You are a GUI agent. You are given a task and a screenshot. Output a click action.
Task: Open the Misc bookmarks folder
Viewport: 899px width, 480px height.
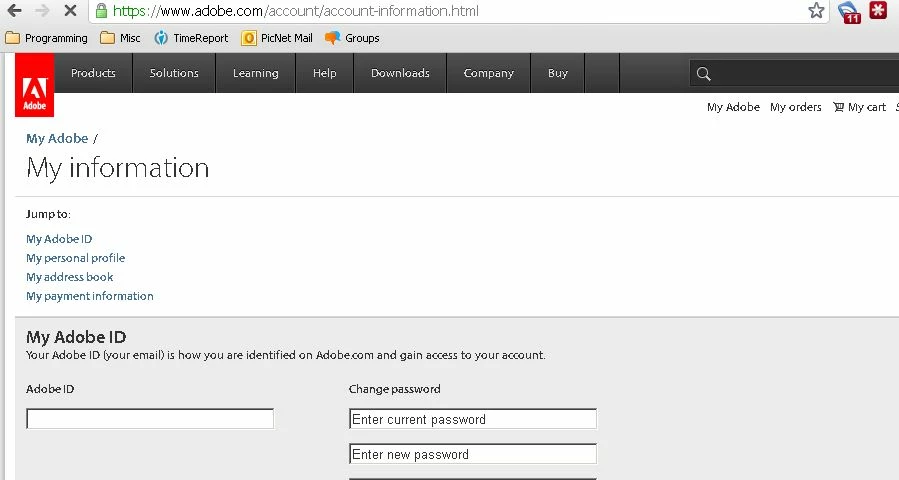pos(120,38)
